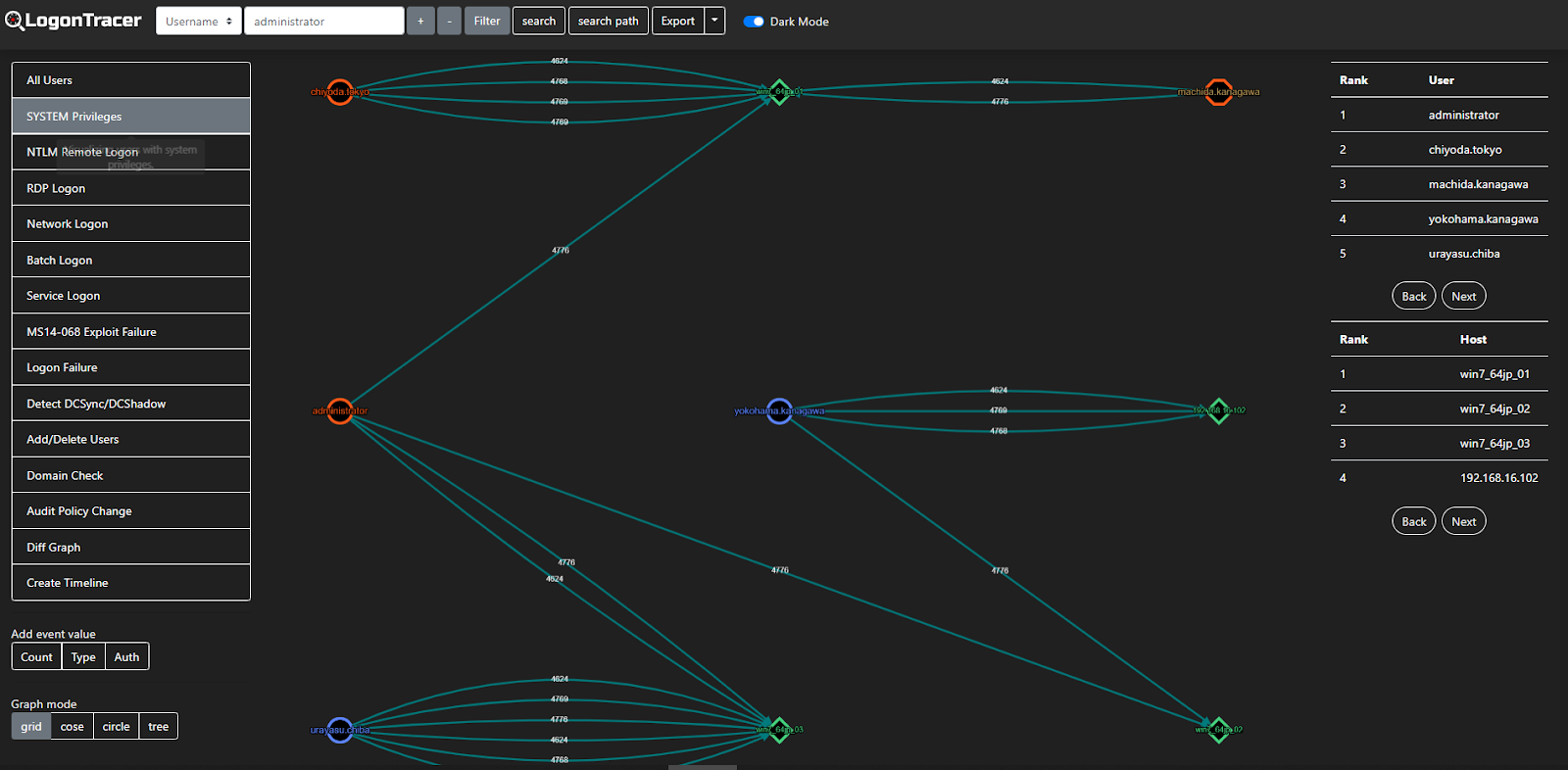Viewport: 1568px width, 770px height.
Task: Select the chiyoda.tokyo user node
Action: pyautogui.click(x=340, y=92)
